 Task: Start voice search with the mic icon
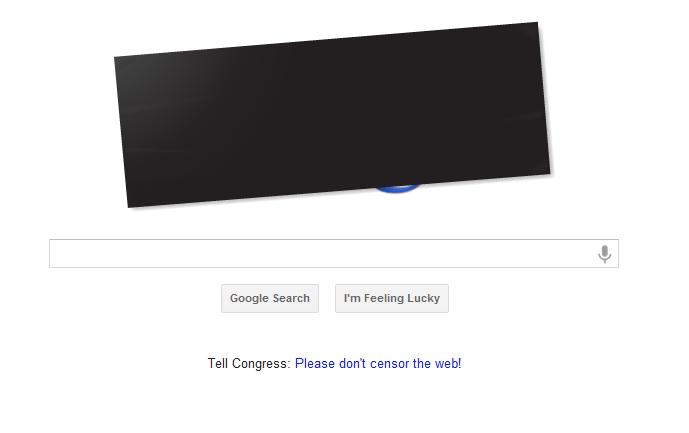pos(605,254)
